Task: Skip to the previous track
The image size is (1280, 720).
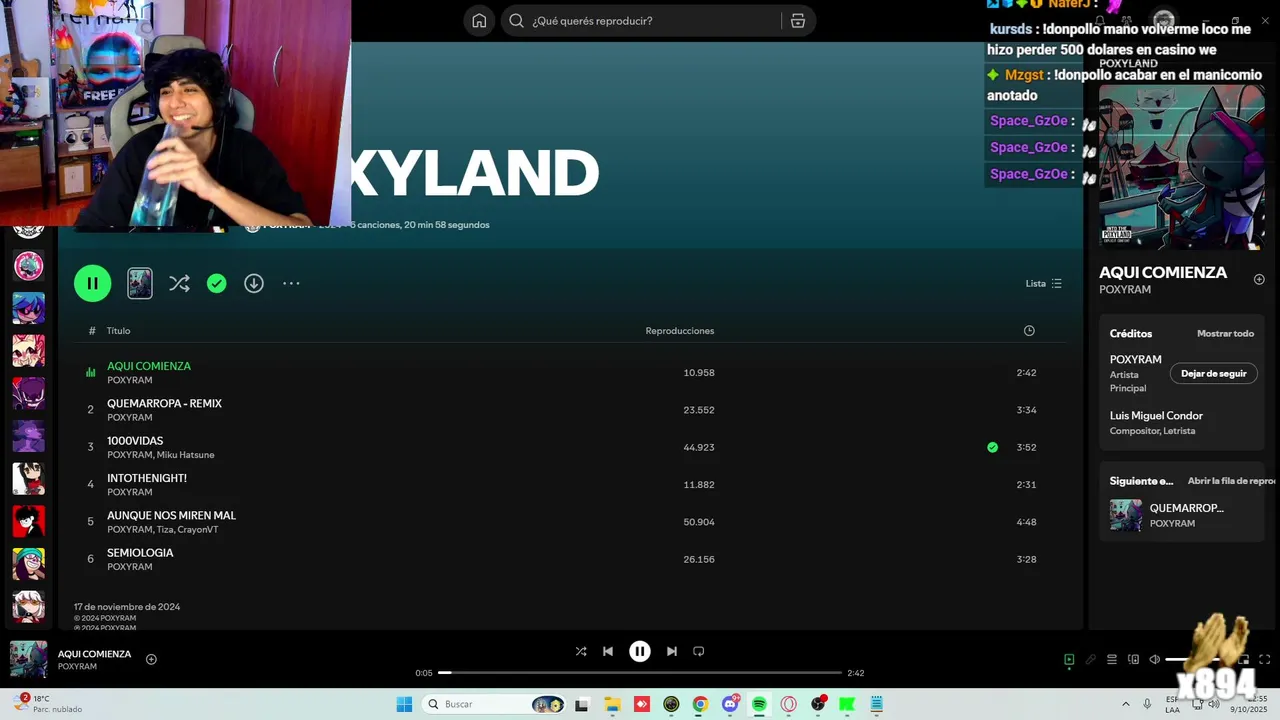Action: click(x=608, y=651)
